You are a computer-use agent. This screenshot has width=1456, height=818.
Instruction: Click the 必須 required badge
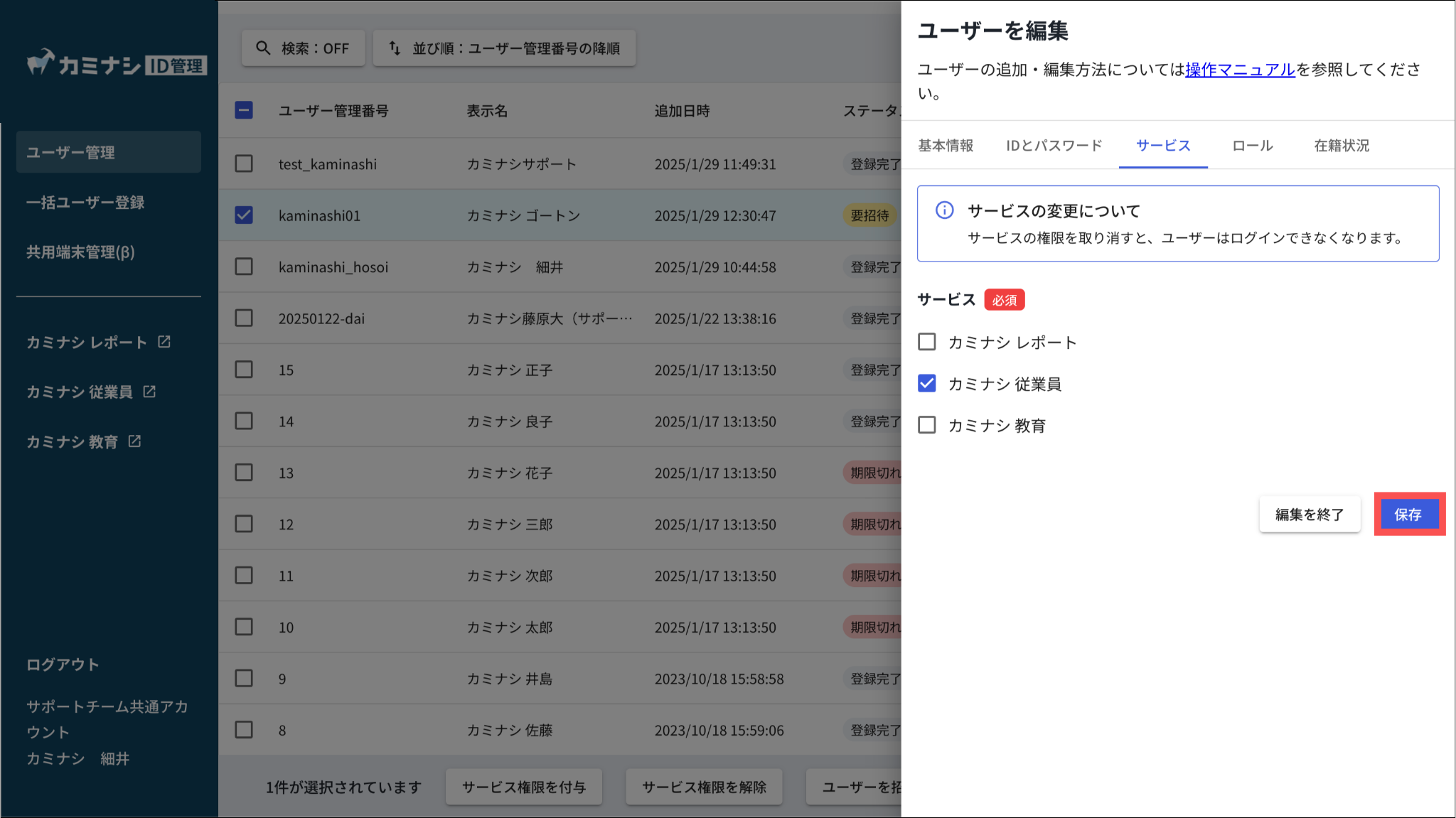pyautogui.click(x=1004, y=300)
